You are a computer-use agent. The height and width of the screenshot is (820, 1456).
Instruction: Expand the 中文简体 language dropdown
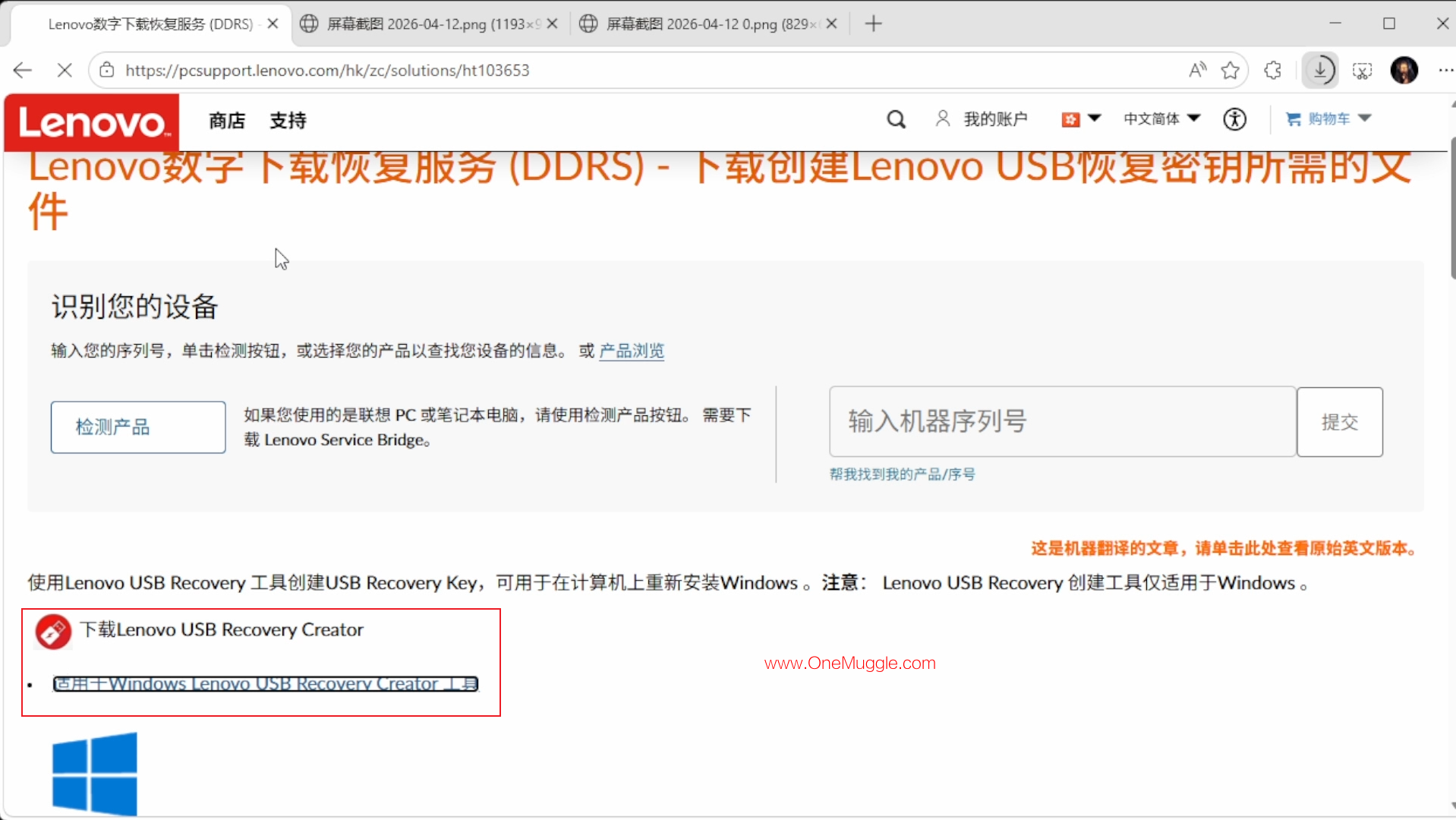[x=1162, y=119]
